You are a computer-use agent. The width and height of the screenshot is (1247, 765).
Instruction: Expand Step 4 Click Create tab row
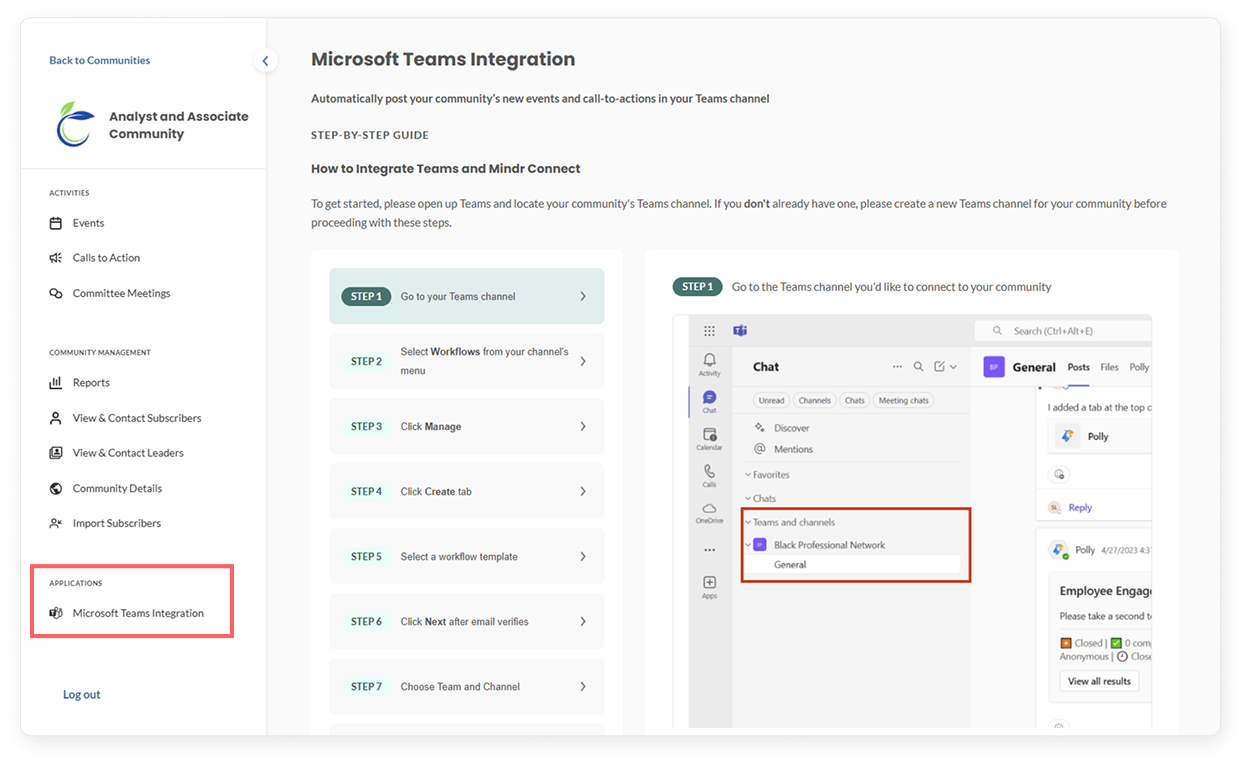466,491
